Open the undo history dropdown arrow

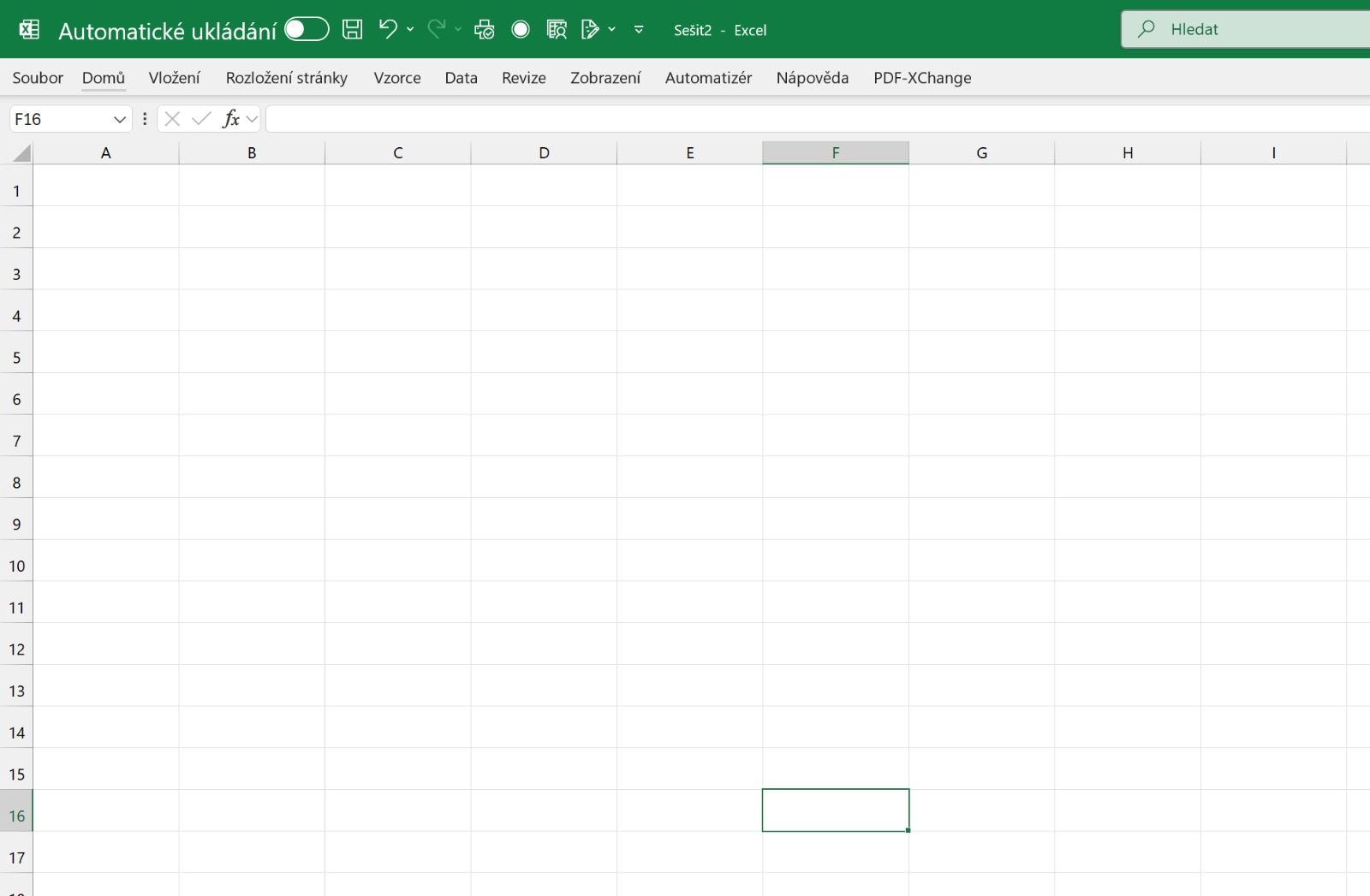pos(410,29)
